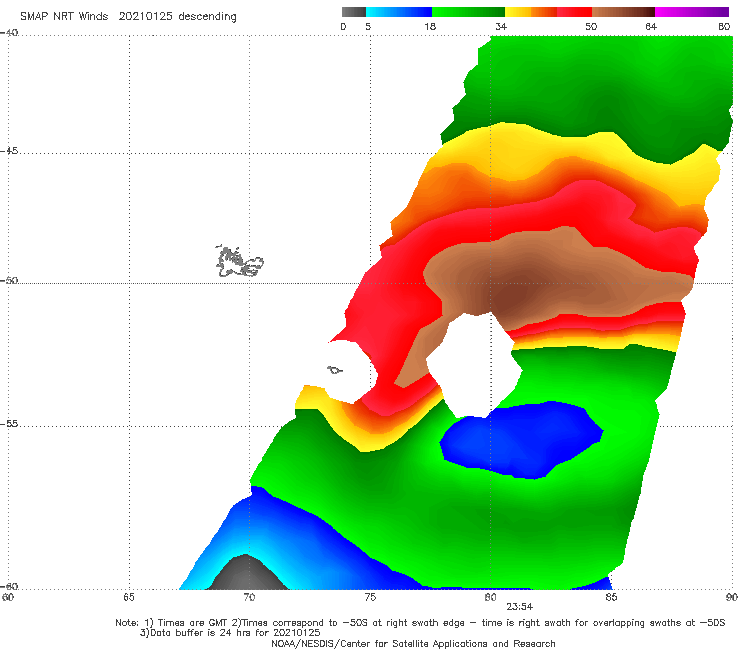This screenshot has width=740, height=650.
Task: Select the gray segment of the wind color bar
Action: [354, 12]
